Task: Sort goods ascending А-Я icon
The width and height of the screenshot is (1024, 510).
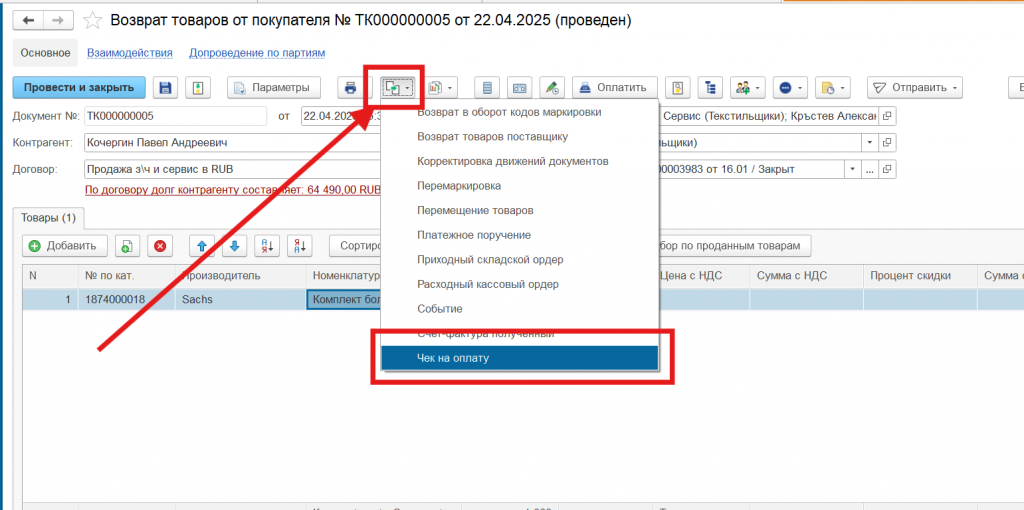Action: pyautogui.click(x=267, y=245)
